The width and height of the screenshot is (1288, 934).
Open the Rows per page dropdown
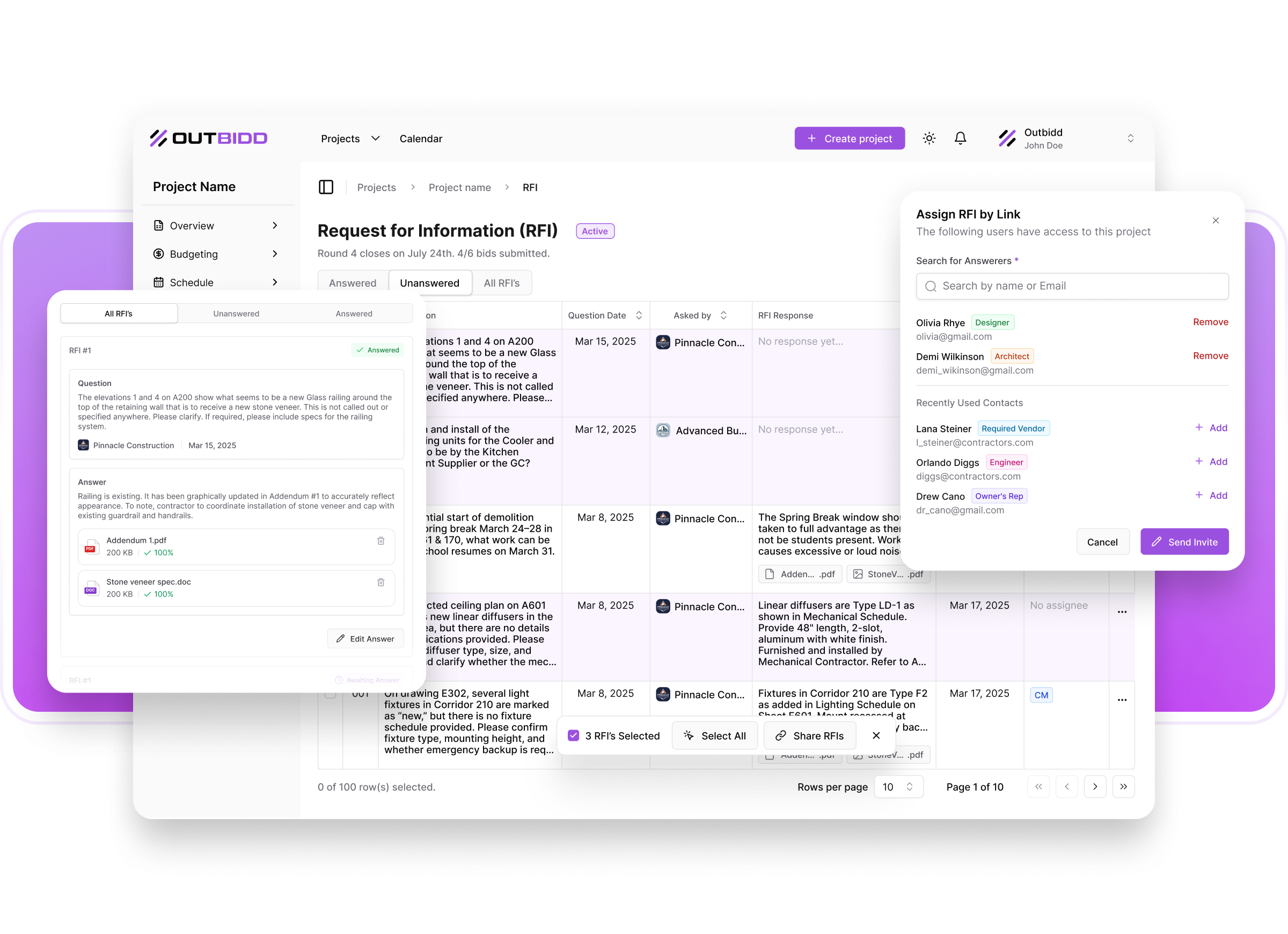[x=898, y=787]
